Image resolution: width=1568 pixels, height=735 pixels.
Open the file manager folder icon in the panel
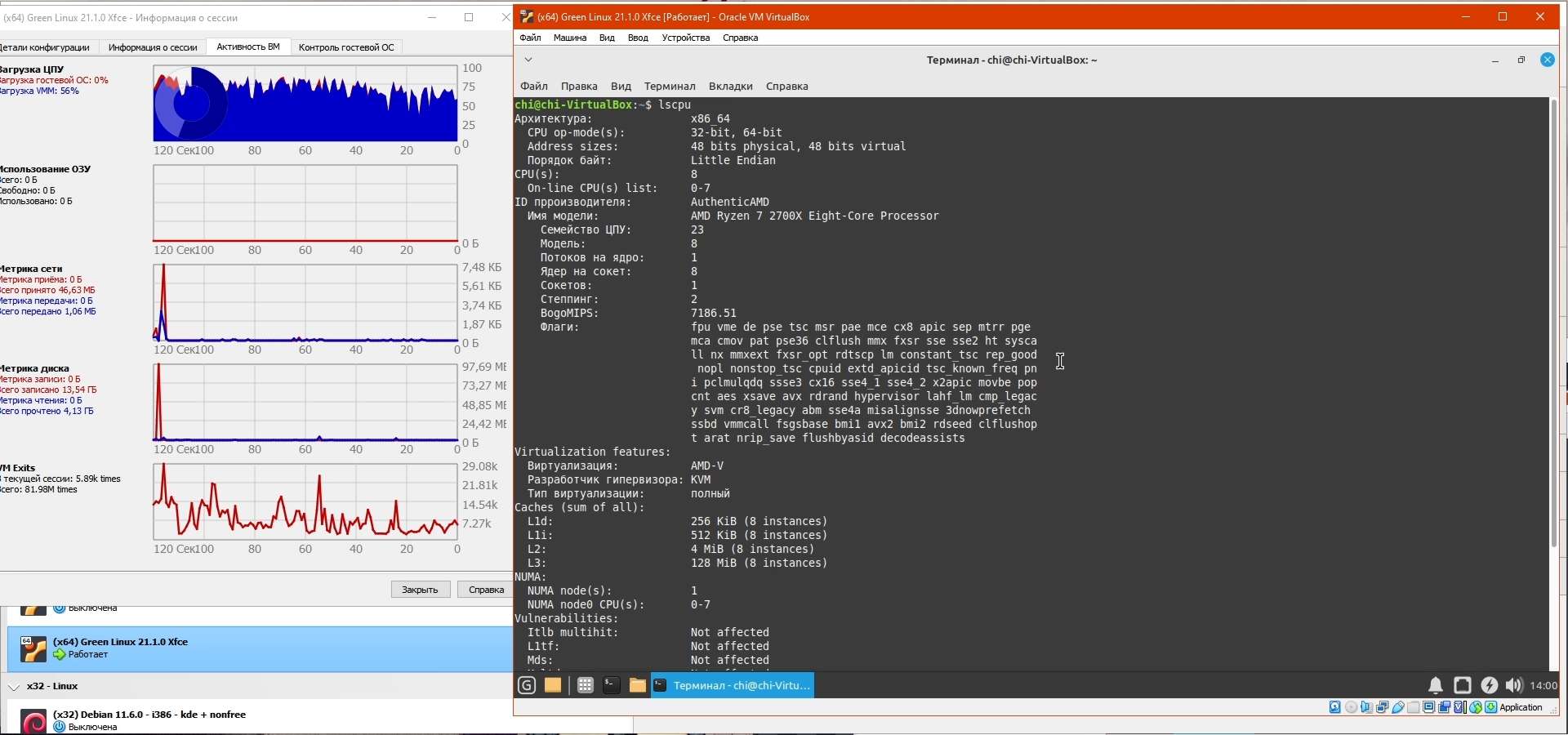click(x=637, y=686)
